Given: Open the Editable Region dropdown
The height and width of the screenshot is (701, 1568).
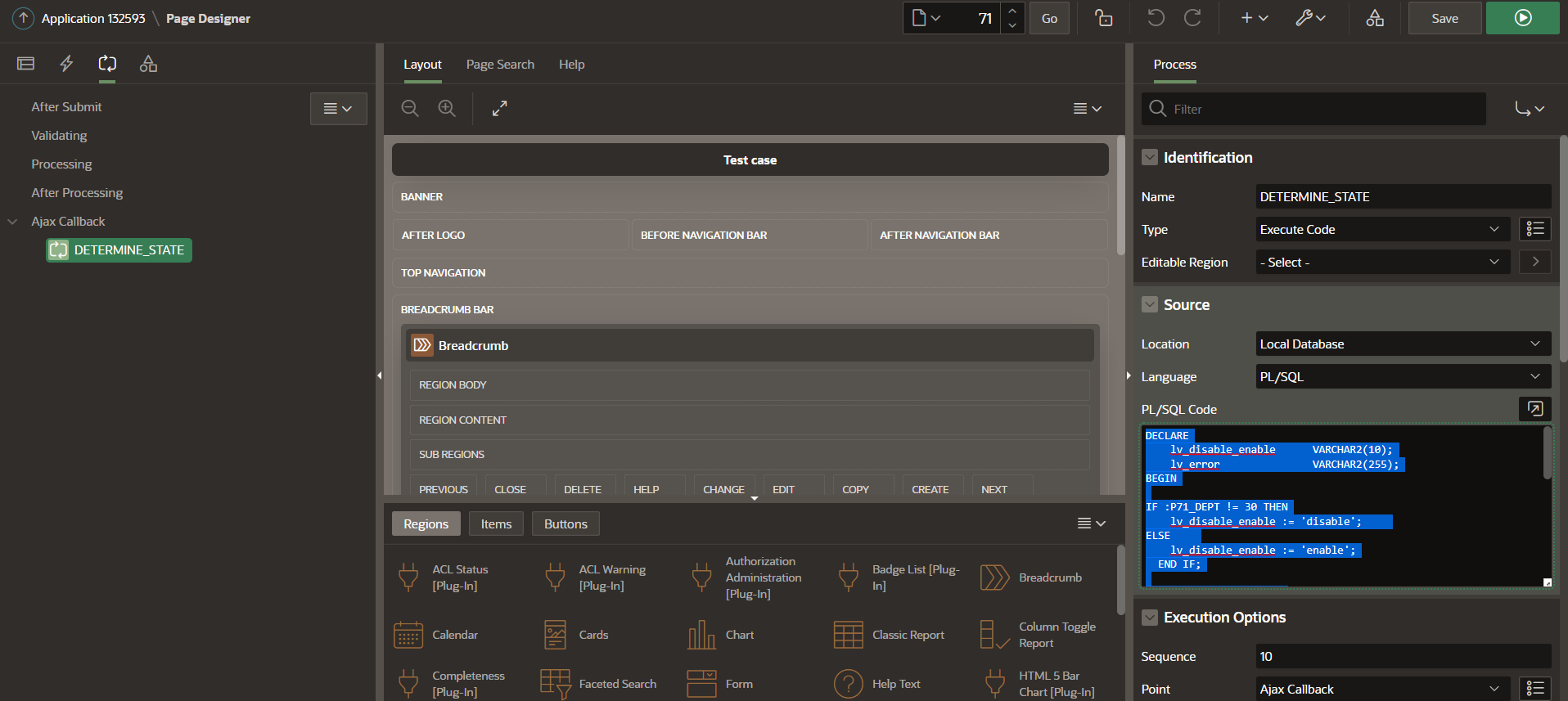Looking at the screenshot, I should [x=1383, y=262].
